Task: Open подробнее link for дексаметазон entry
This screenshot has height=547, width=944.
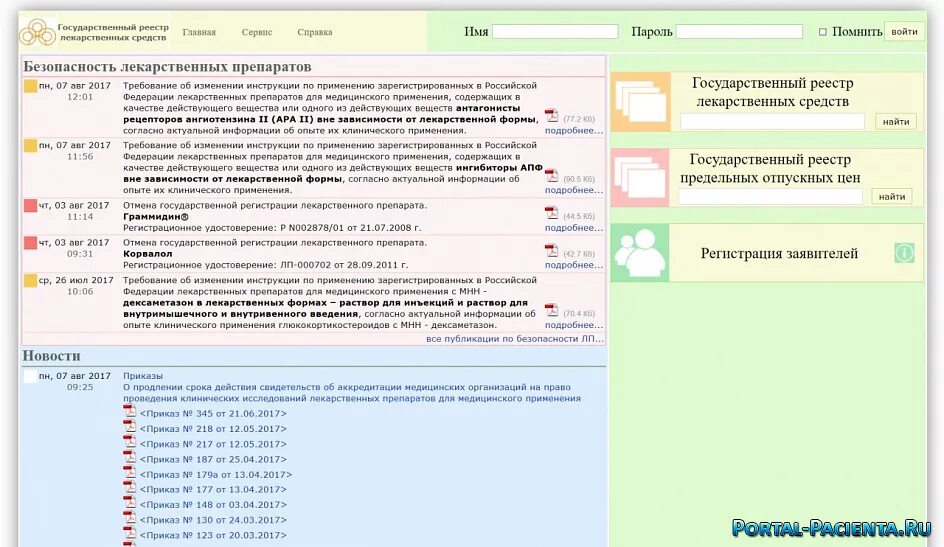Action: point(574,325)
